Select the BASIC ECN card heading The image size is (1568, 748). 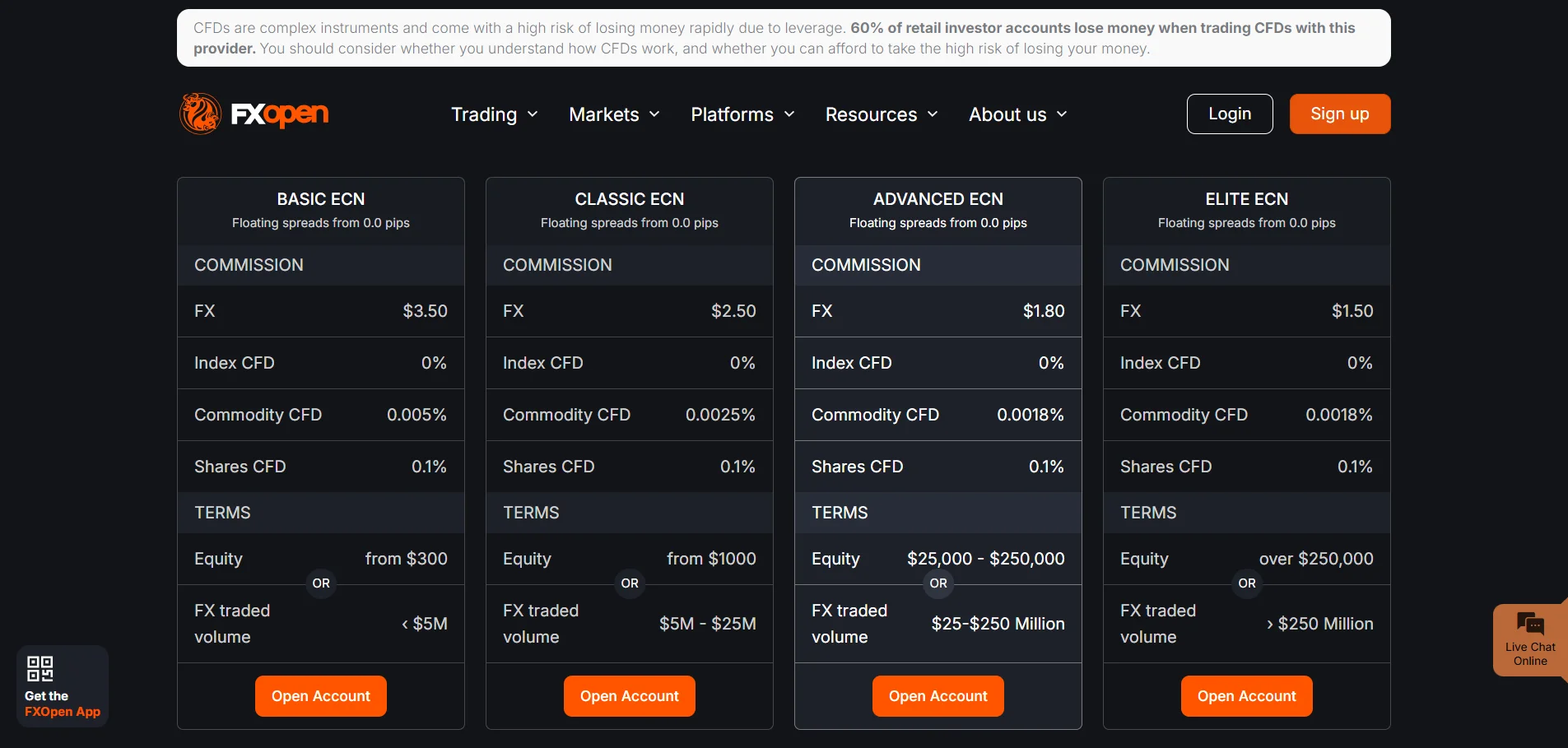pos(321,199)
